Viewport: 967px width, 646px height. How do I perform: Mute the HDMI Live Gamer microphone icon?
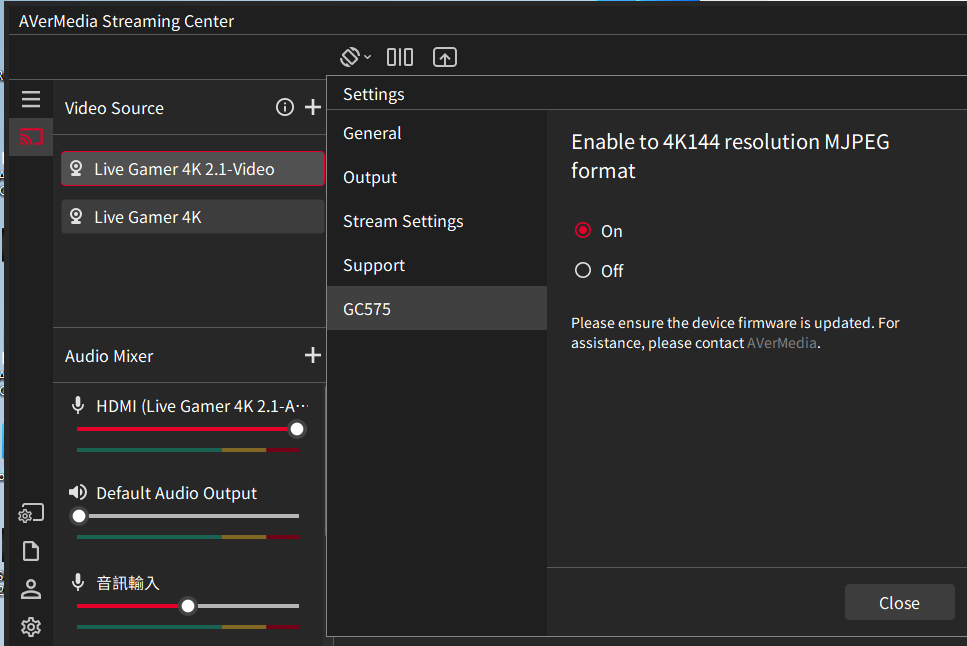click(78, 405)
